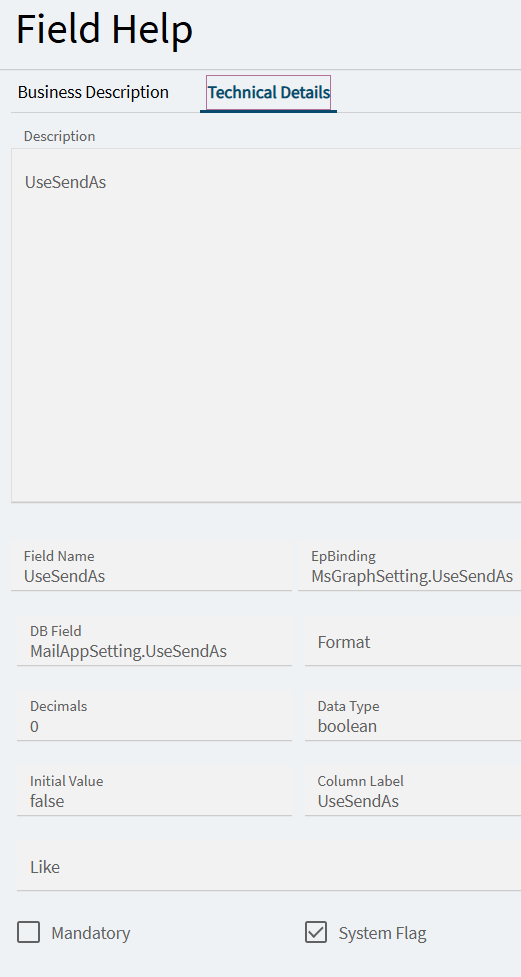The image size is (521, 977).
Task: Click inside the Description text area
Action: pyautogui.click(x=266, y=325)
